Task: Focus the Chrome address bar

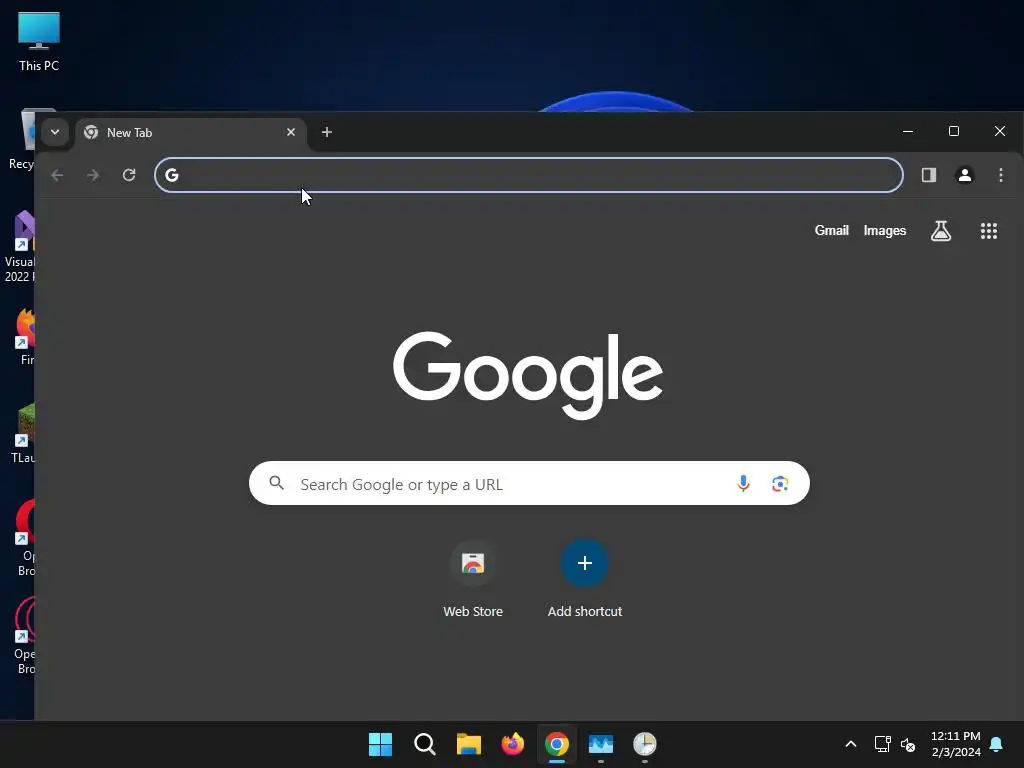Action: 529,175
